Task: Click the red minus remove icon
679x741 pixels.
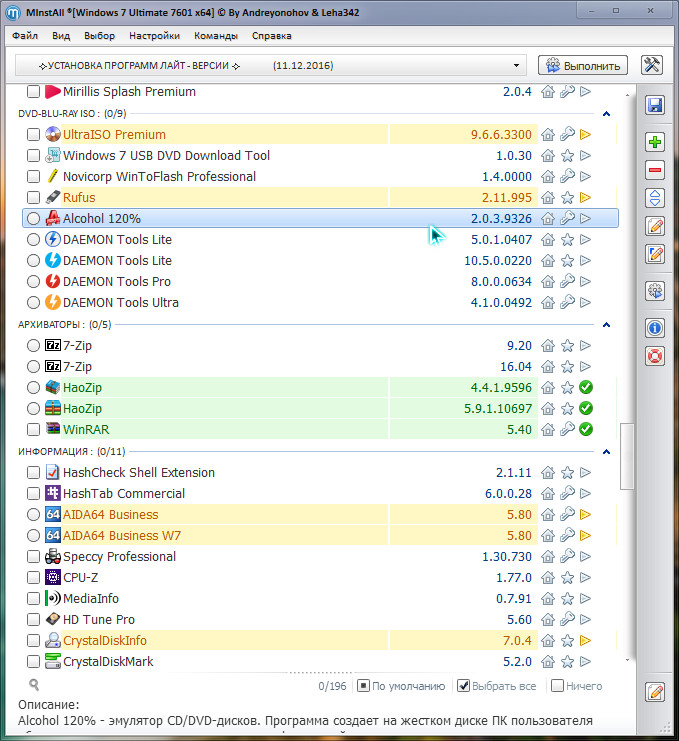Action: click(x=655, y=170)
